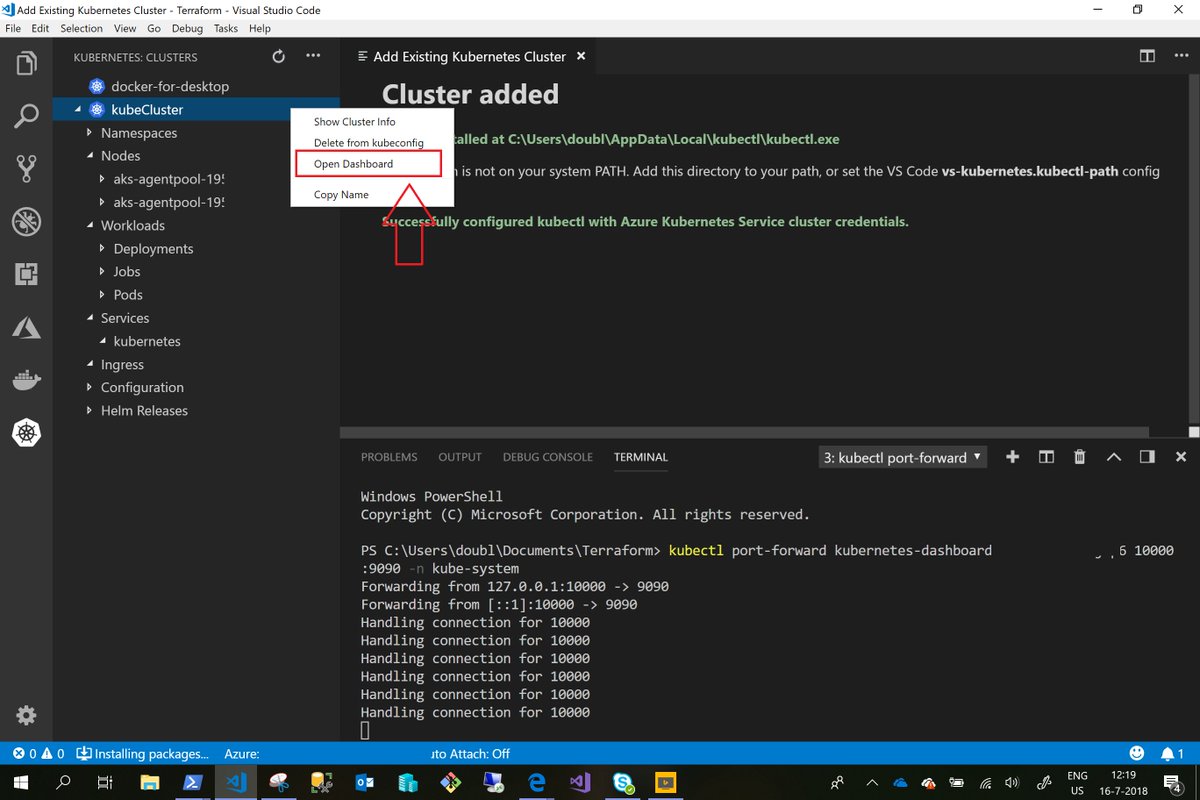Expand the Pods node
Viewport: 1200px width, 800px height.
(x=127, y=295)
